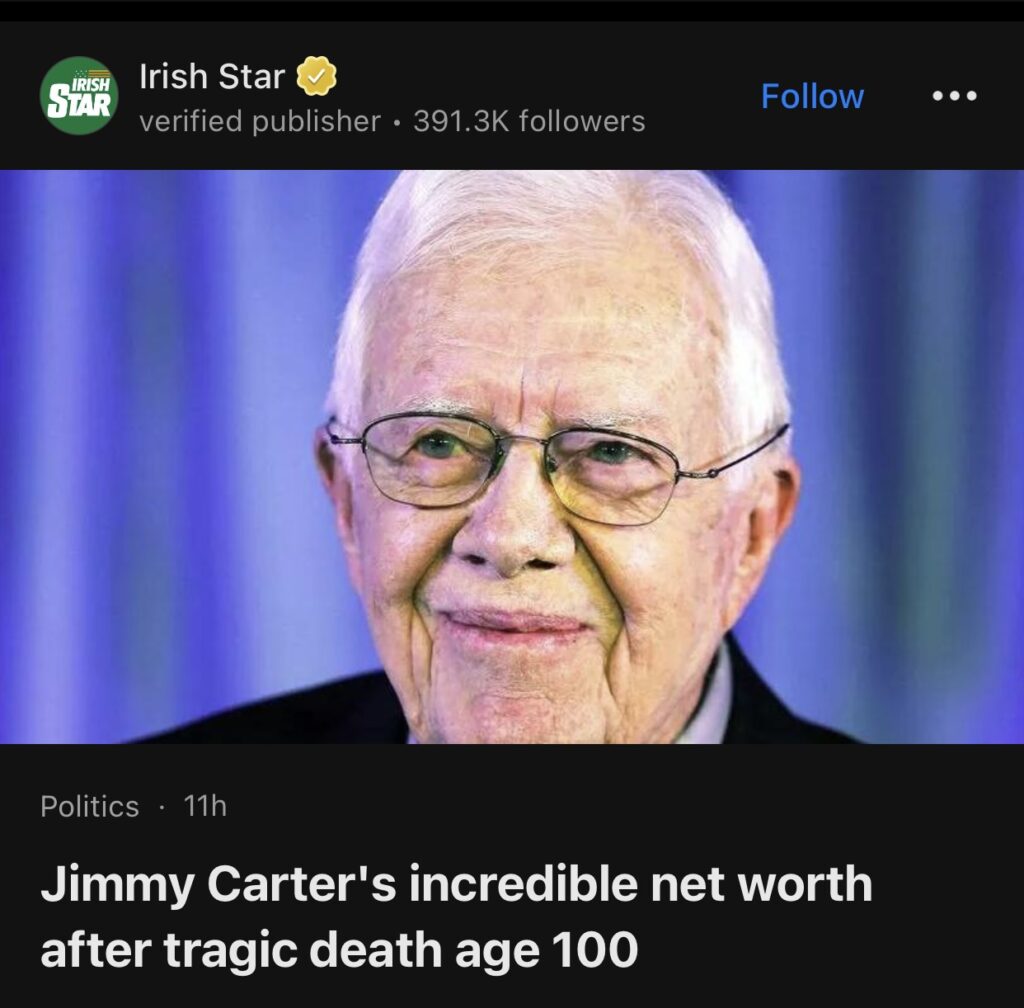Click the gold verified checkmark badge

click(x=315, y=76)
